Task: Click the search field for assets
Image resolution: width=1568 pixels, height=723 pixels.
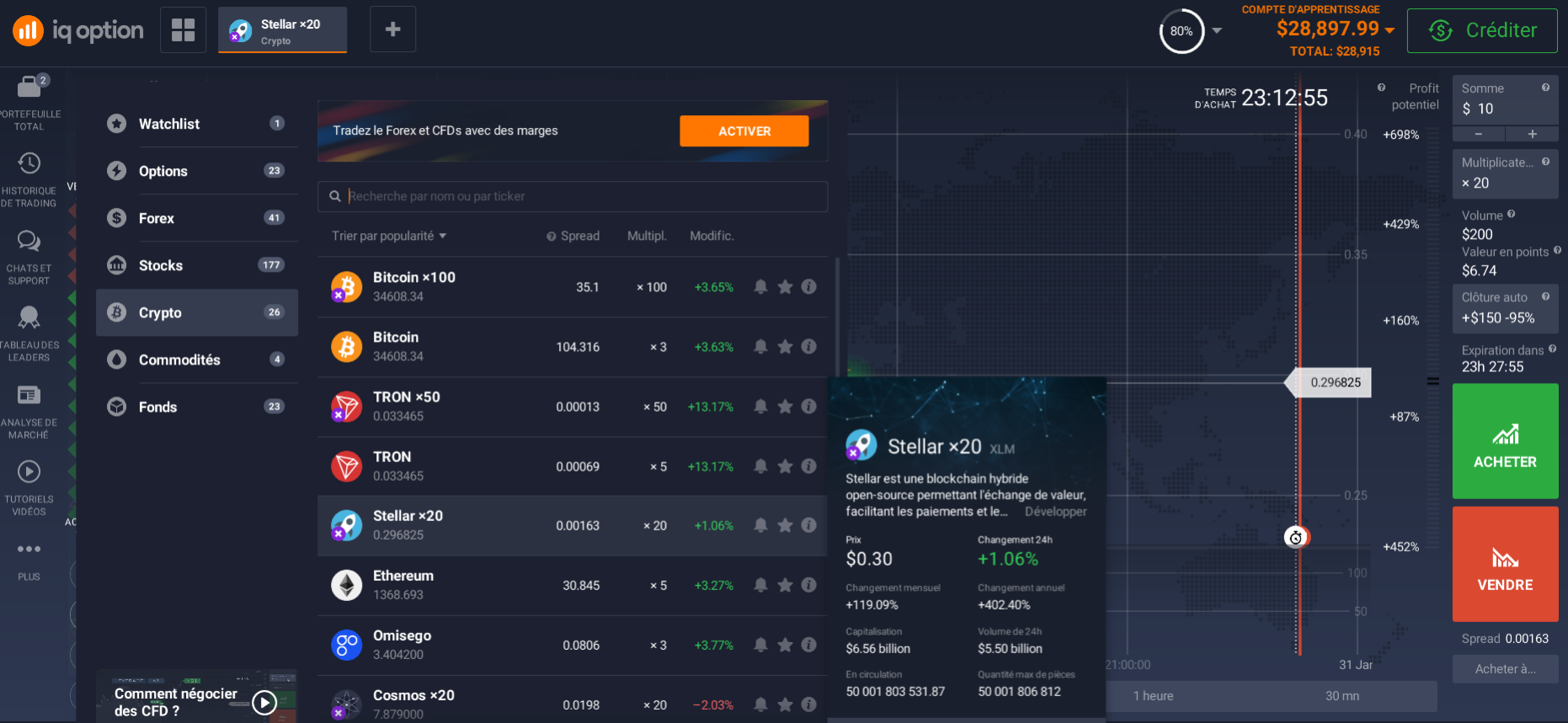Action: pos(573,196)
